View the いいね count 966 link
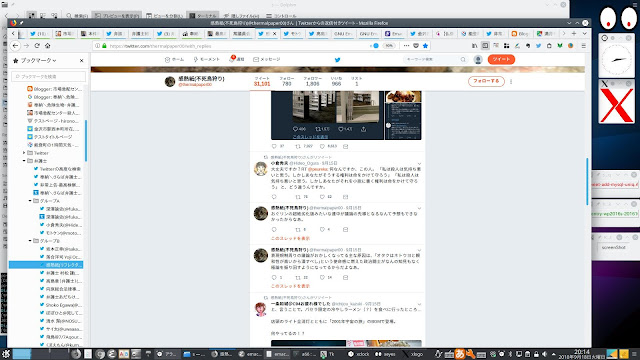This screenshot has height=360, width=640. tap(336, 81)
